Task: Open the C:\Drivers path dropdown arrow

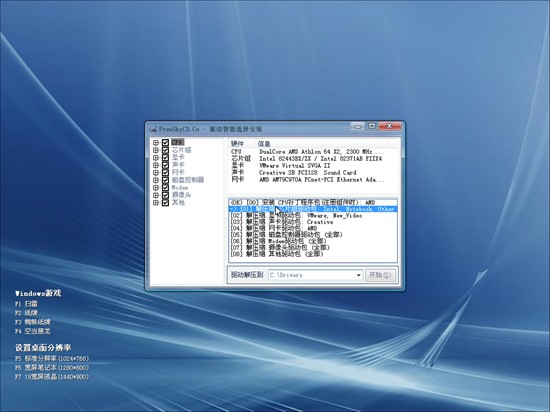Action: [x=358, y=275]
